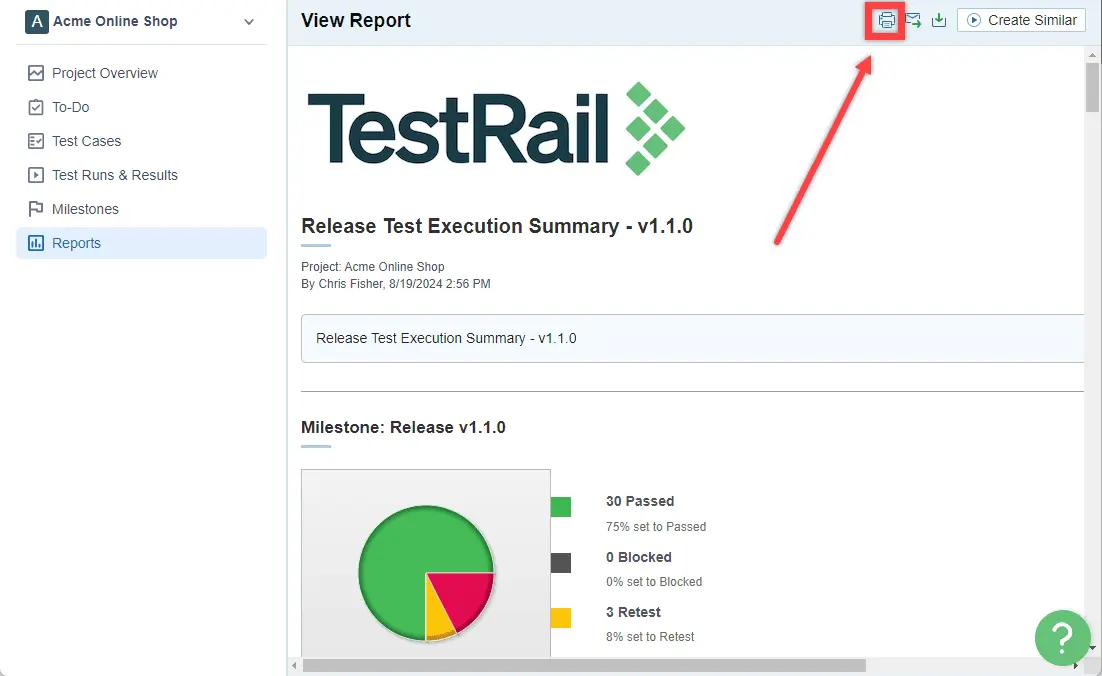Click the Create Similar button
This screenshot has width=1102, height=676.
click(x=1021, y=20)
